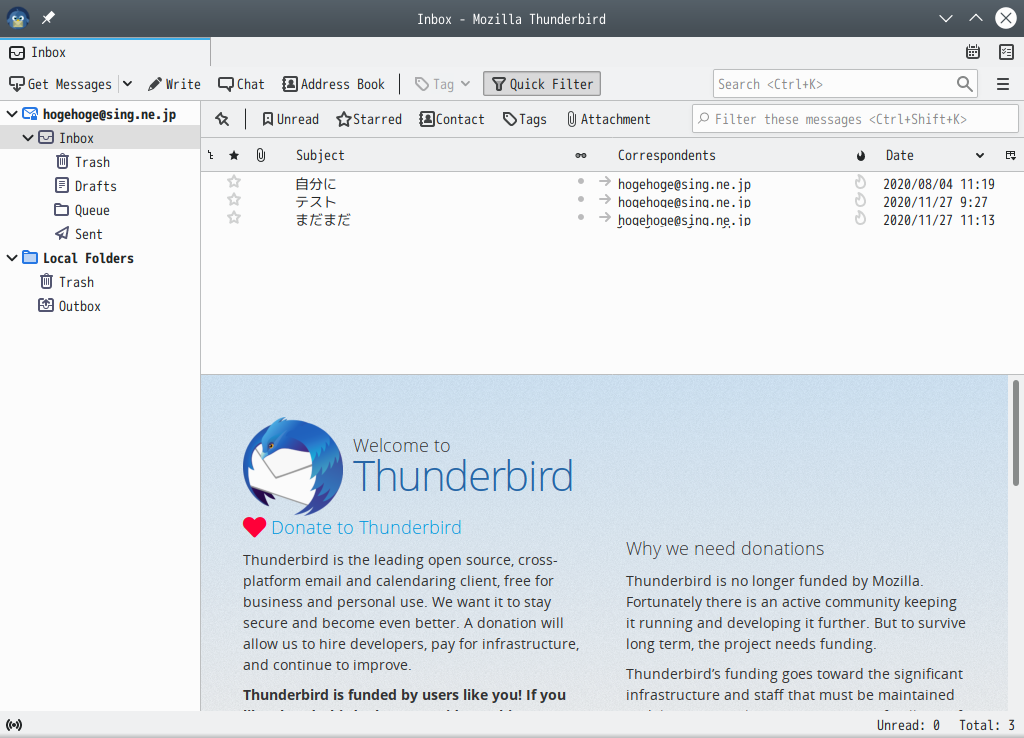Click the search magnifier icon

965,84
